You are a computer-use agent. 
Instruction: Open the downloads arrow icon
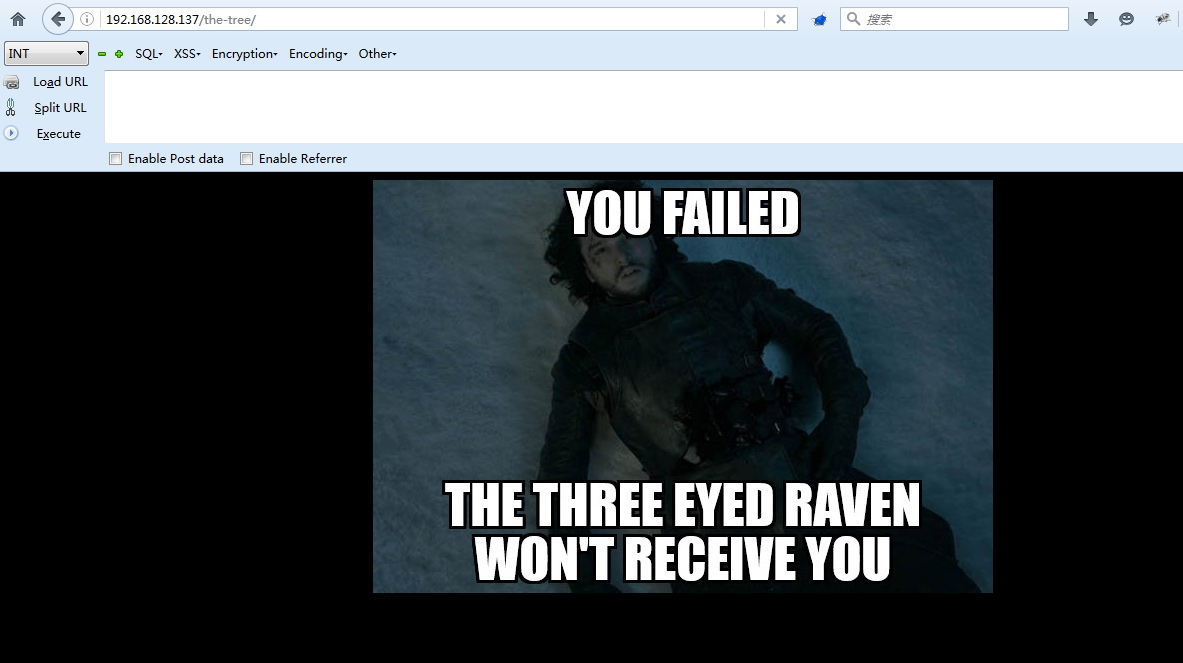pos(1091,20)
